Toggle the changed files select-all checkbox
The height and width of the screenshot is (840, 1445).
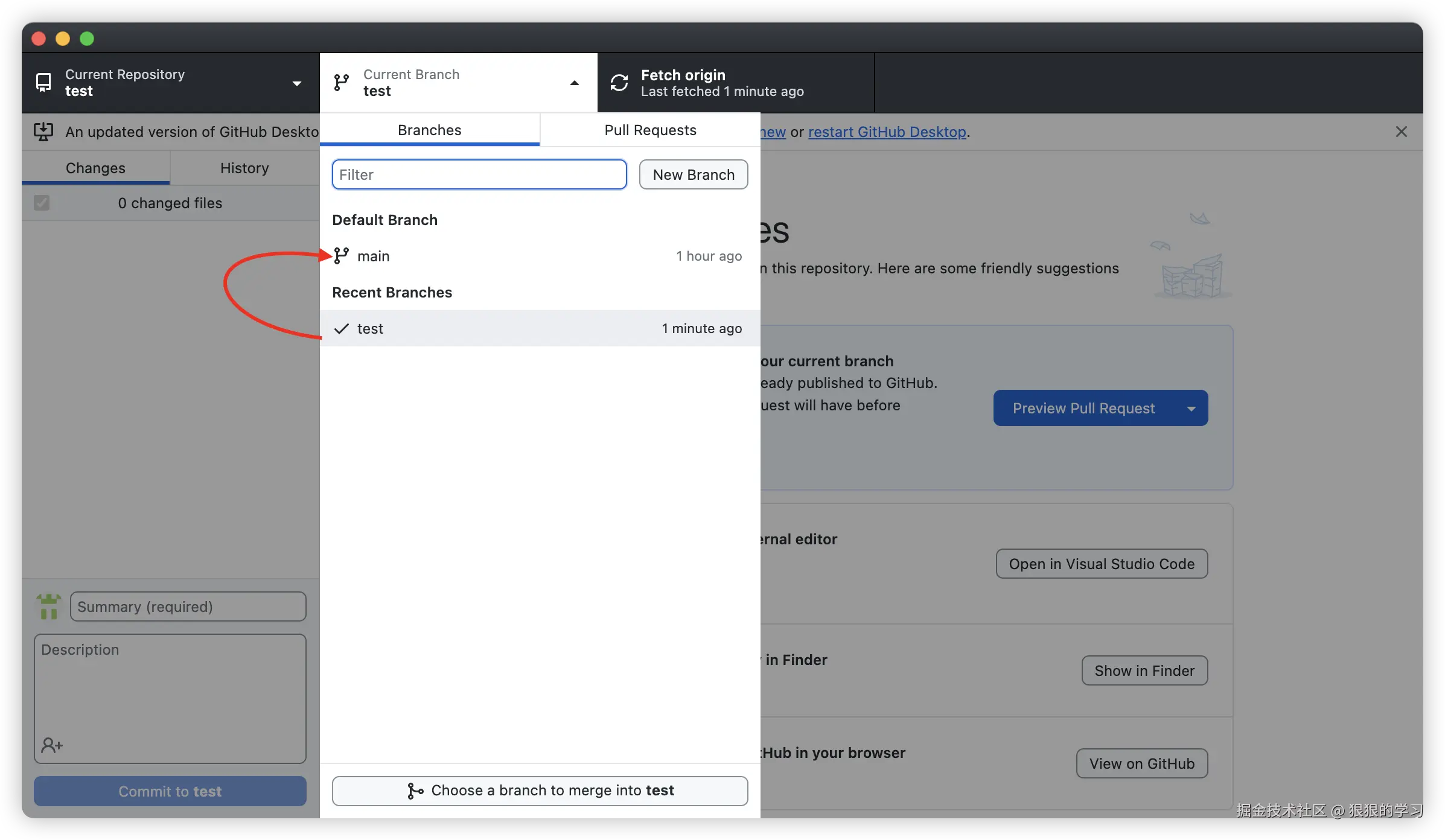[42, 203]
